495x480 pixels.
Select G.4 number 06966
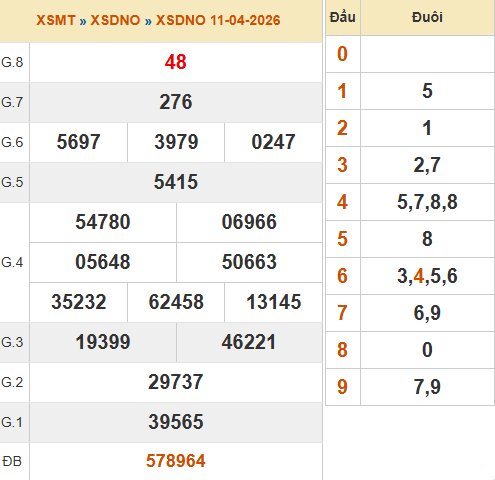[249, 222]
